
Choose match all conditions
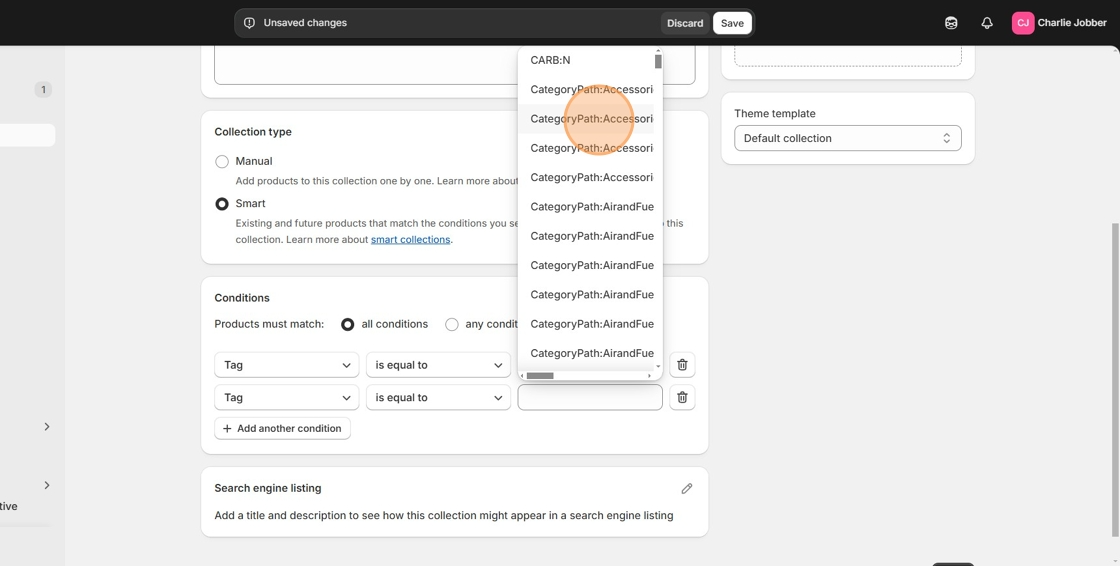pos(348,324)
